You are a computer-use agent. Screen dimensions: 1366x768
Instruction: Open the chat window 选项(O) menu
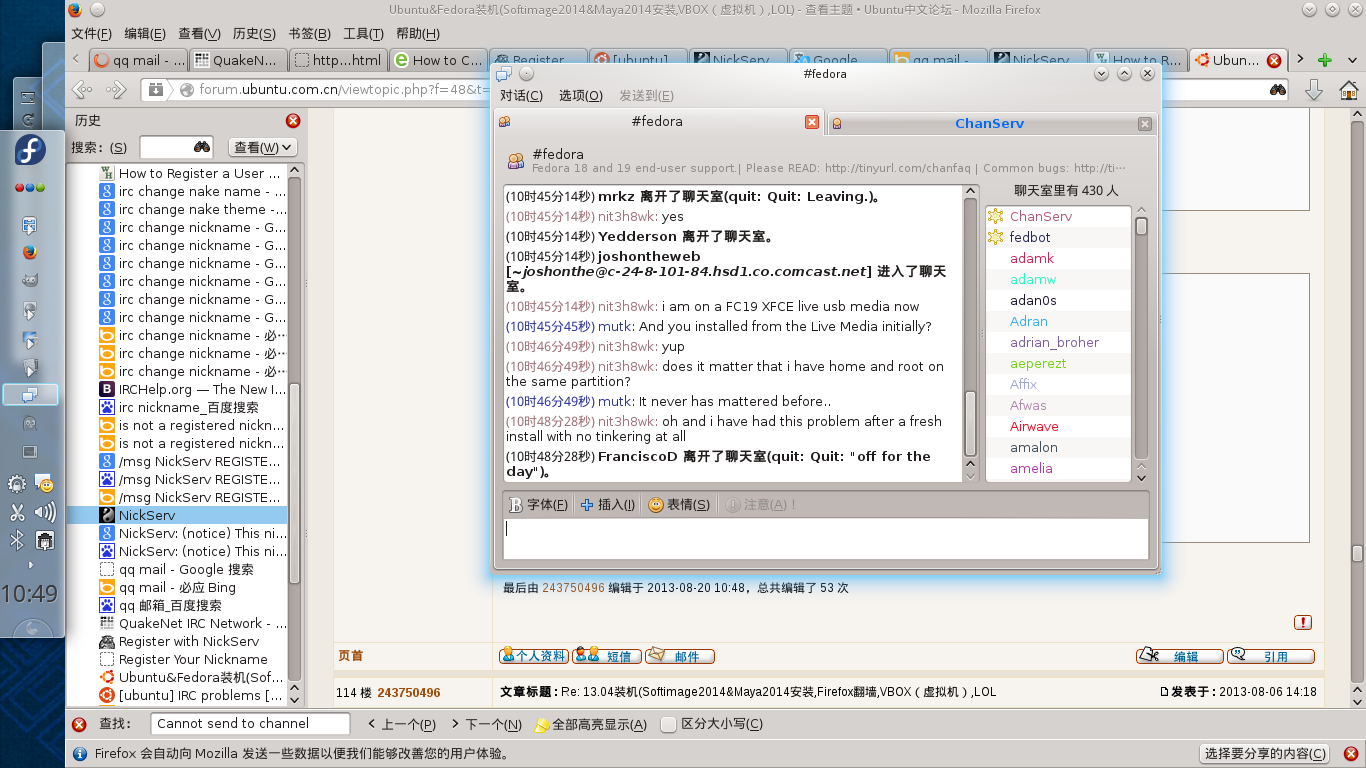point(581,96)
